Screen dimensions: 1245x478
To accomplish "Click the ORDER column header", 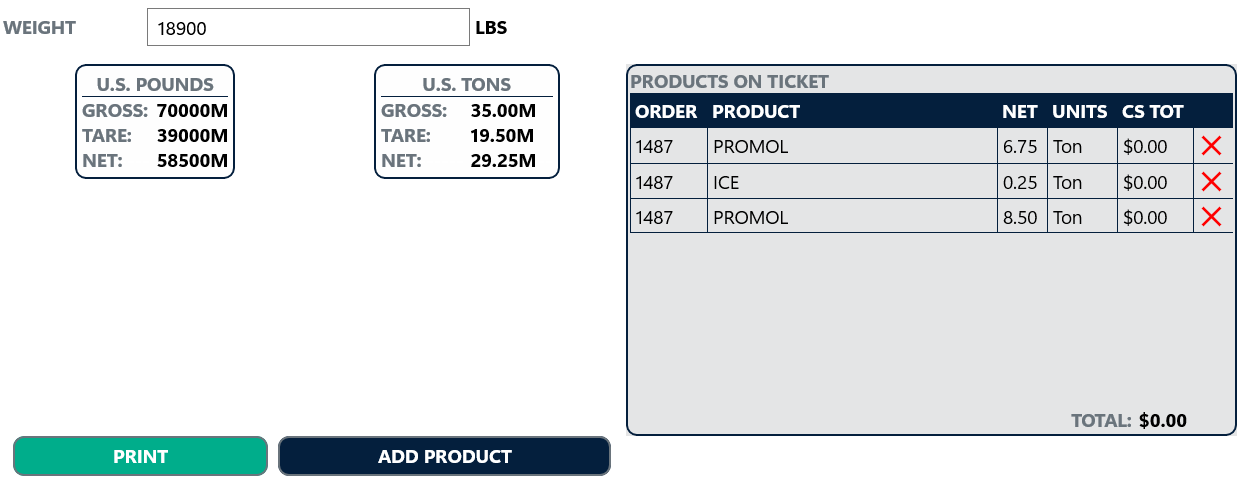I will 666,111.
